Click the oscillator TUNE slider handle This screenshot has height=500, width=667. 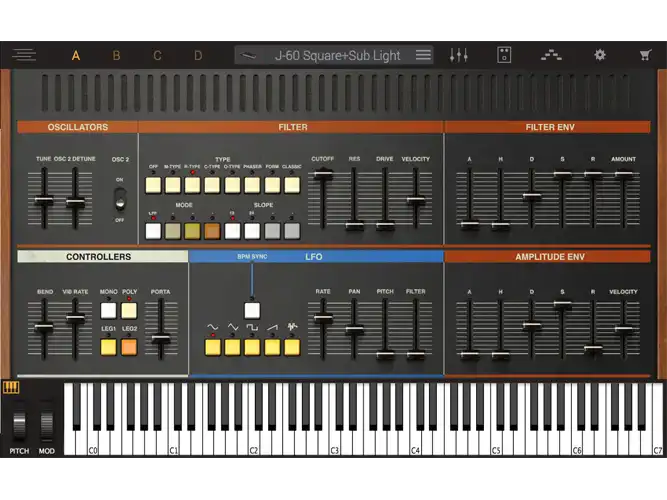click(44, 200)
